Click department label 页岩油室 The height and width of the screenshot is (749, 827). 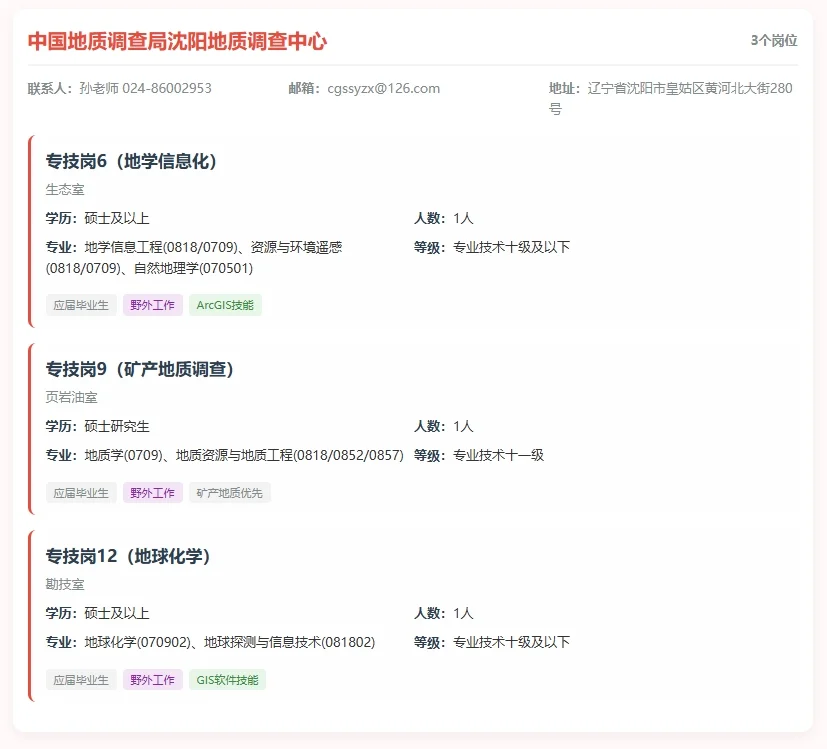[x=71, y=397]
